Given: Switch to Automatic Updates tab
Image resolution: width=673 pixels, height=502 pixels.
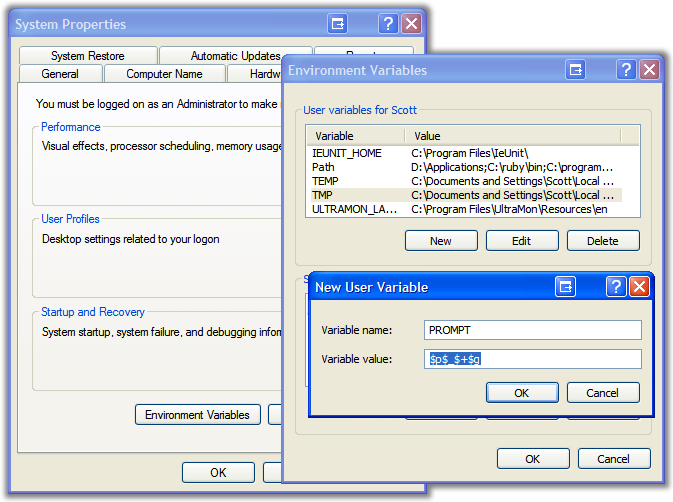Looking at the screenshot, I should tap(236, 56).
